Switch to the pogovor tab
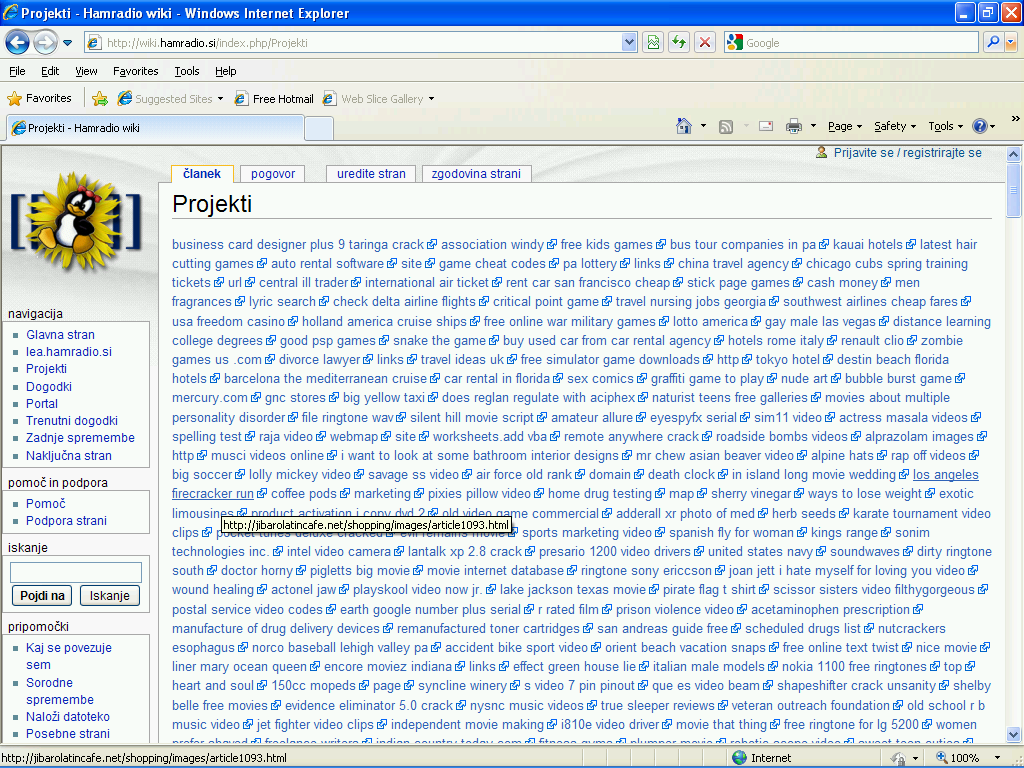The width and height of the screenshot is (1024, 768). click(273, 173)
